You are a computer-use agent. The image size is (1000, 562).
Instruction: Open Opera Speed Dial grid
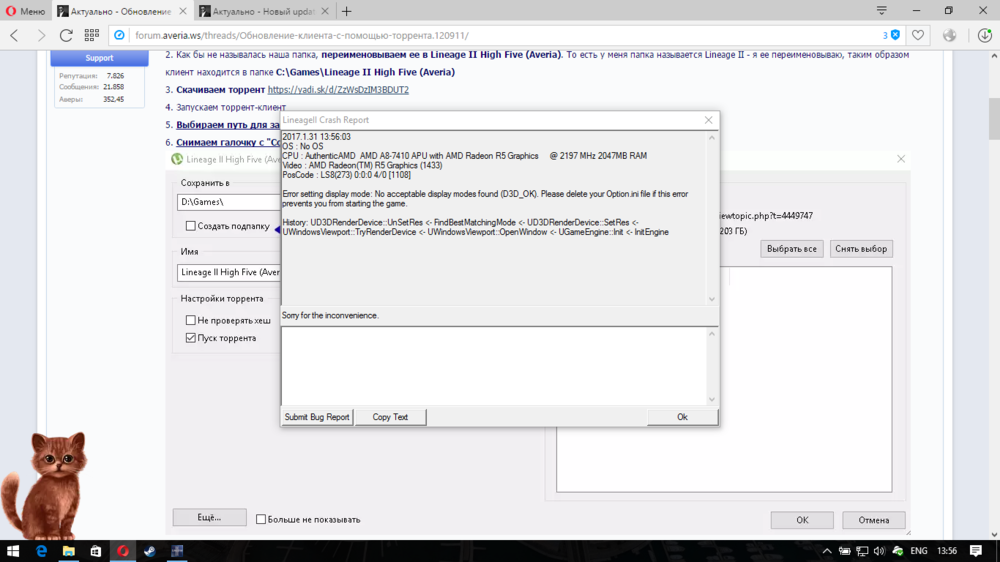[x=92, y=35]
